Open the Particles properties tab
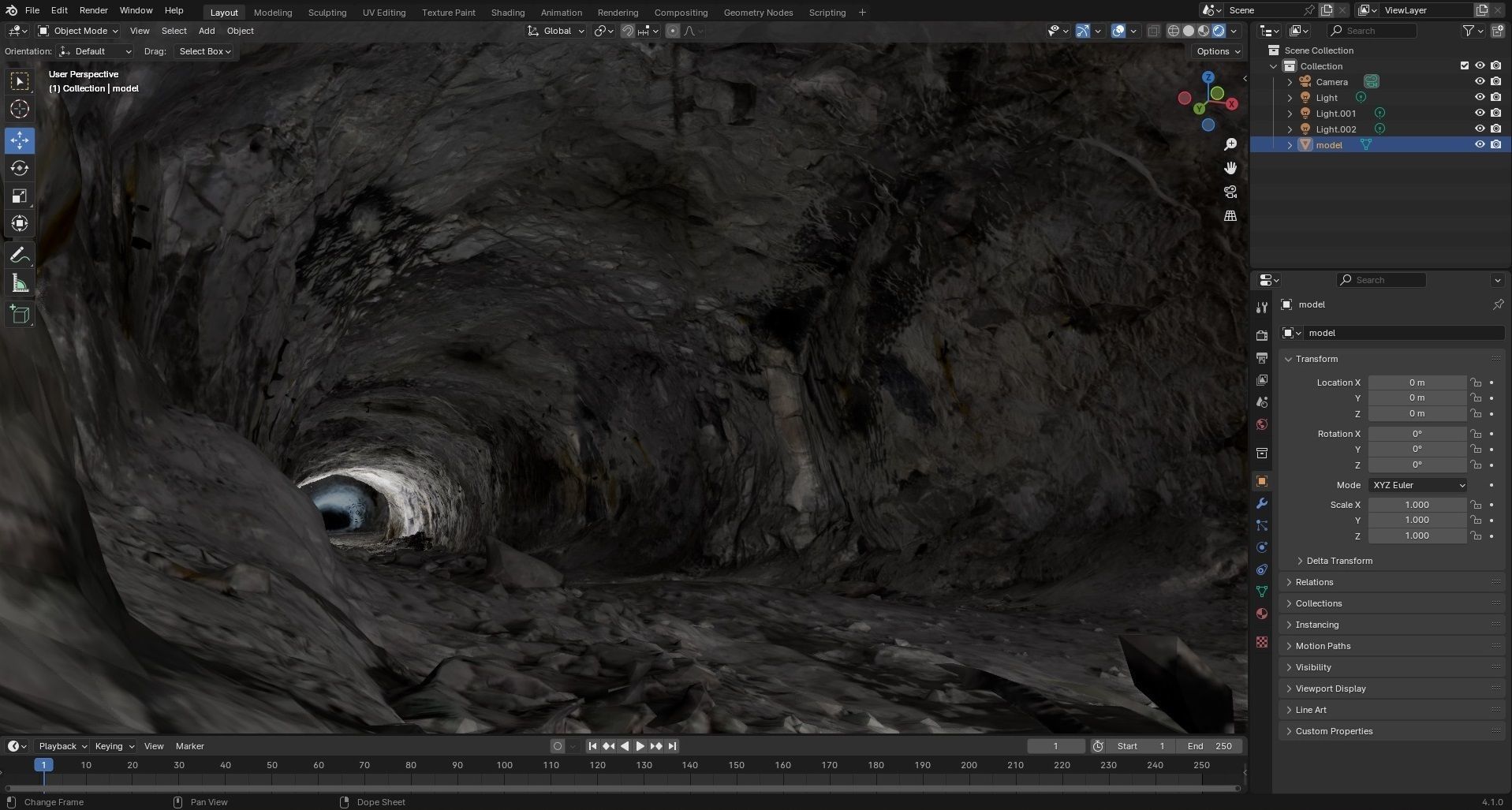Viewport: 1512px width, 810px height. point(1262,525)
